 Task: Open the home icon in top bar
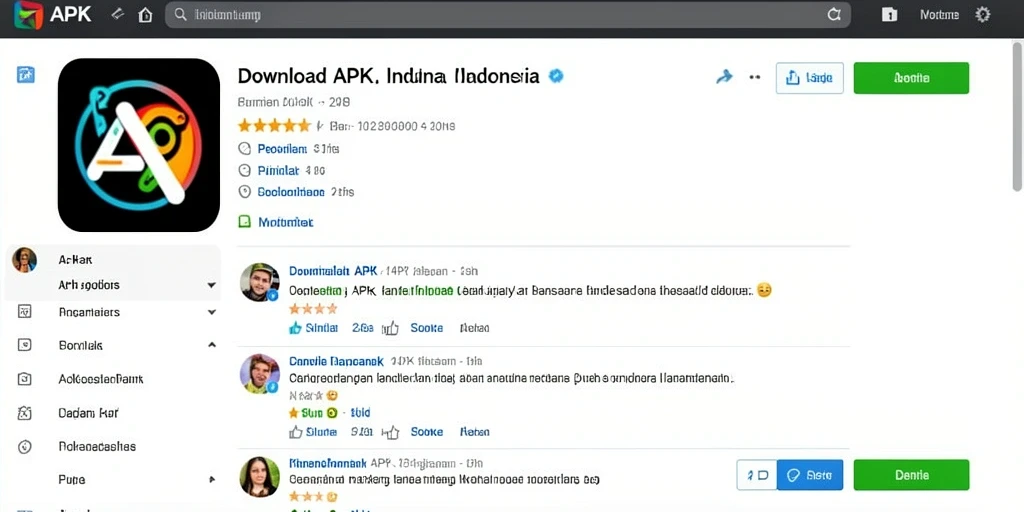point(146,14)
